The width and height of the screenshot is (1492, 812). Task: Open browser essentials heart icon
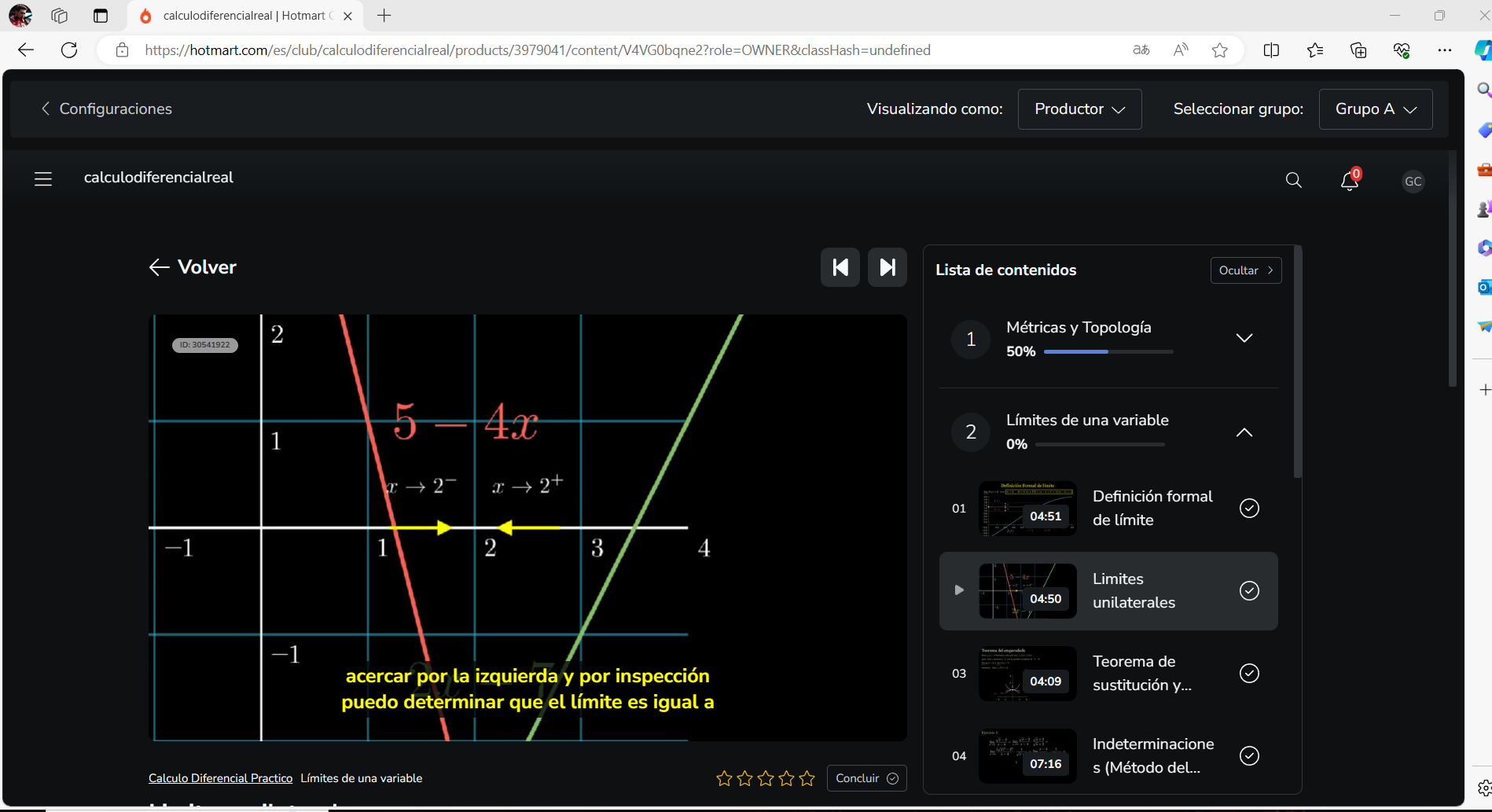click(x=1402, y=50)
